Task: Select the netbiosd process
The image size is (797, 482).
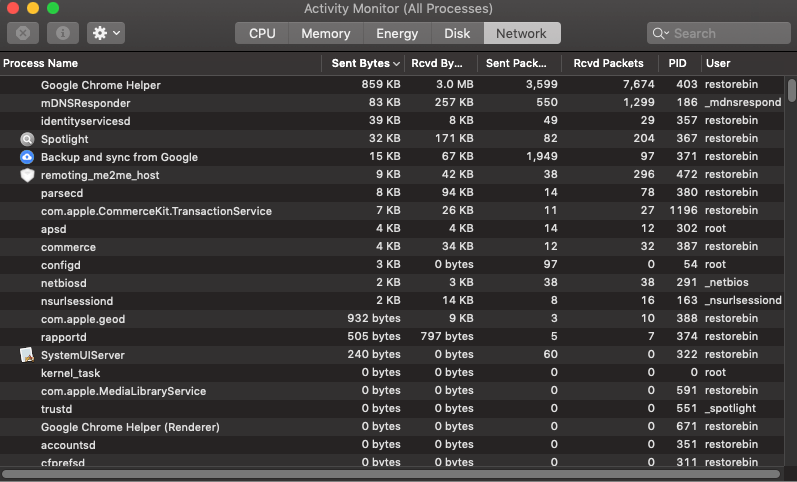Action: (x=64, y=283)
